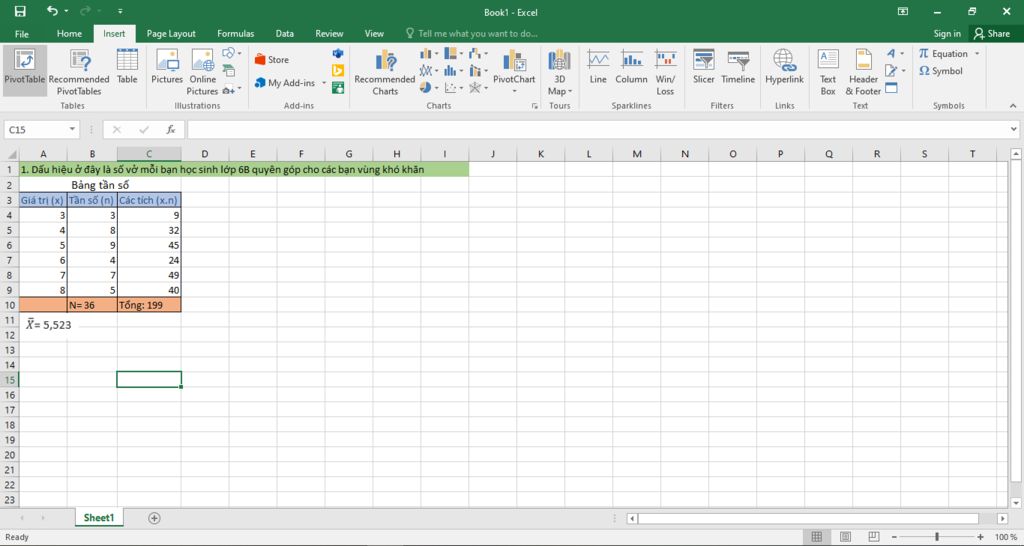
Task: Insert a Win/Loss sparkline
Action: click(665, 72)
